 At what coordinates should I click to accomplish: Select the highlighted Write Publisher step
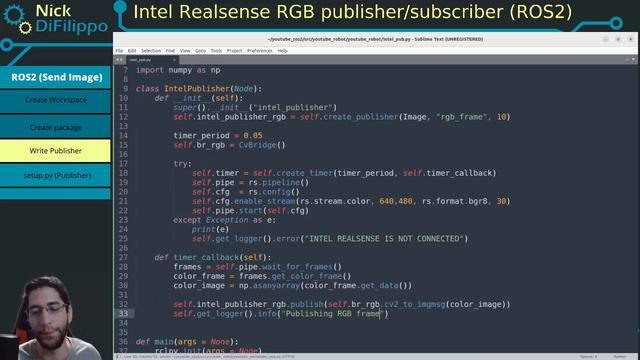pyautogui.click(x=56, y=151)
